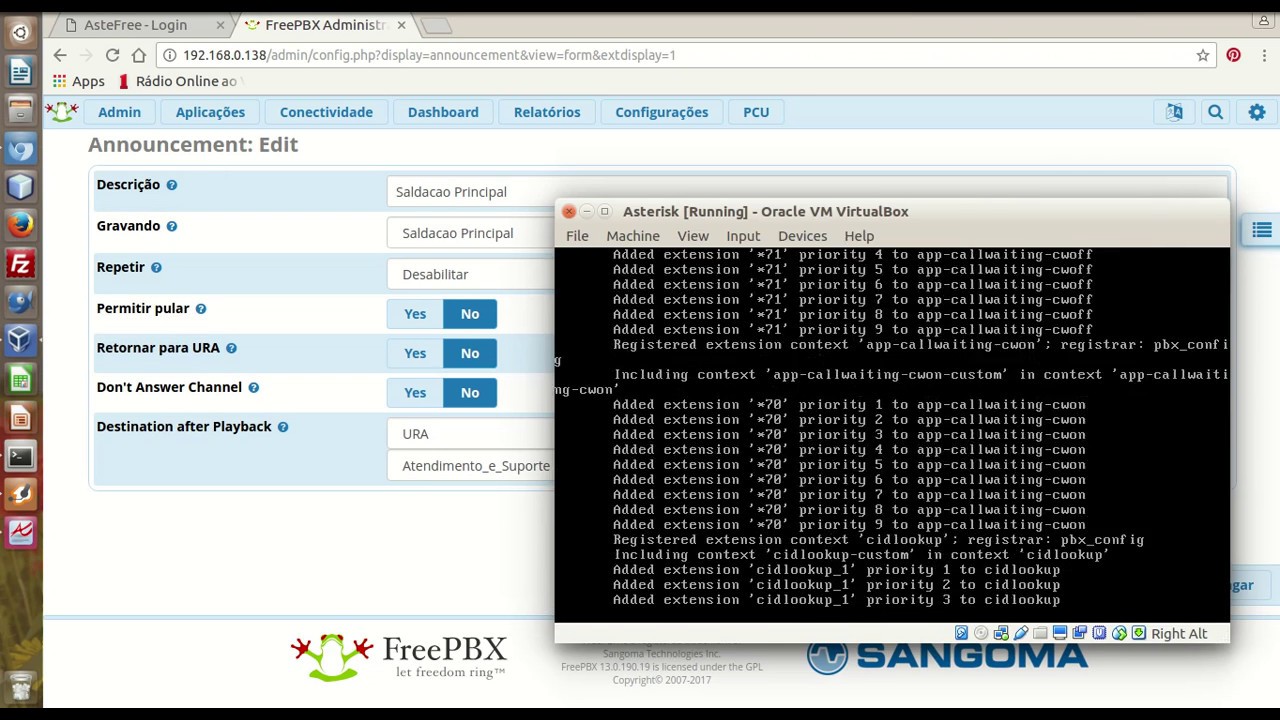The image size is (1280, 720).
Task: Click VirtualBox hard disk activity status icon
Action: tap(961, 633)
